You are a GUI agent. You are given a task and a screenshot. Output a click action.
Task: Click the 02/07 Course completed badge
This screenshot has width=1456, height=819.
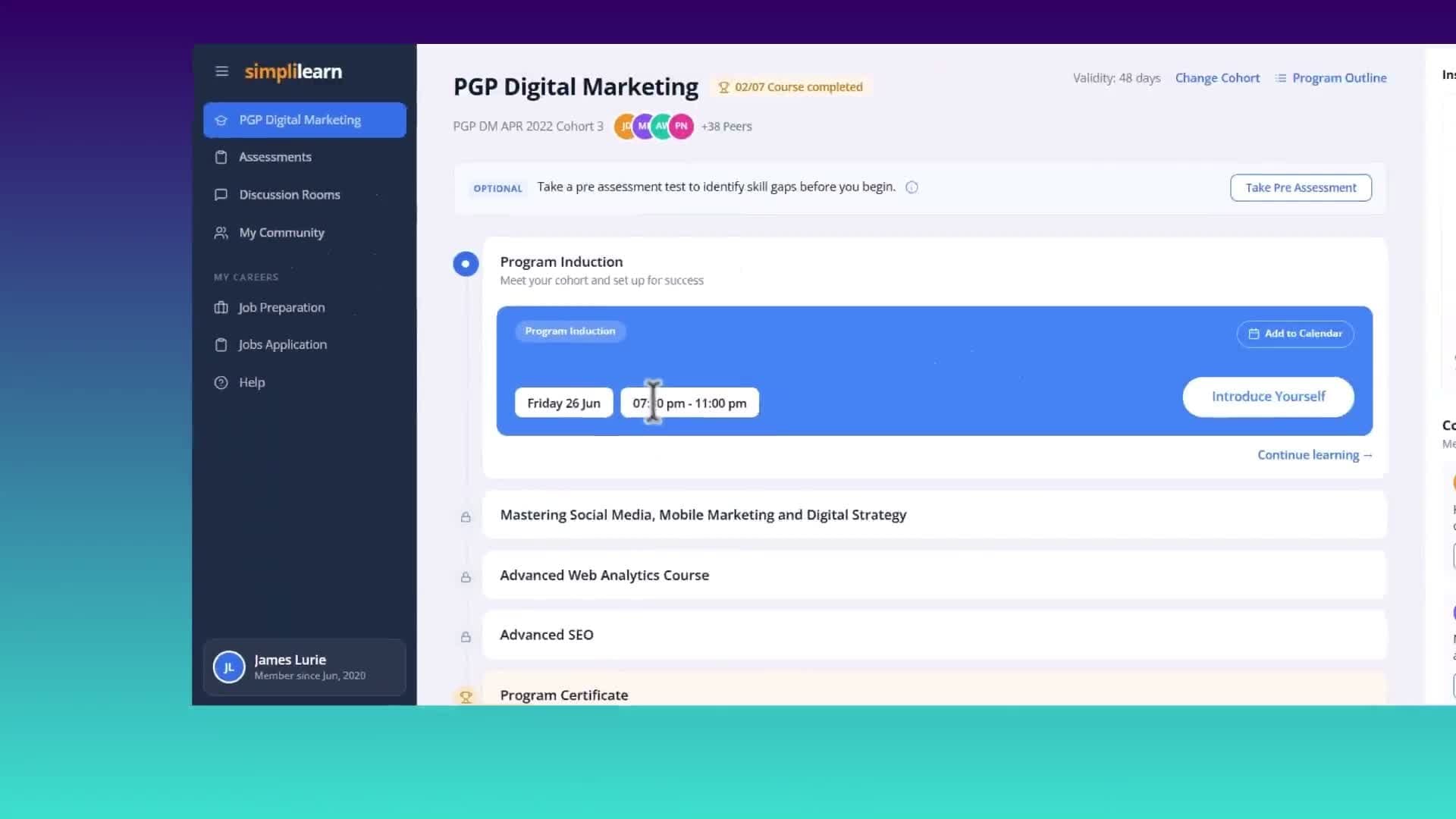click(791, 87)
